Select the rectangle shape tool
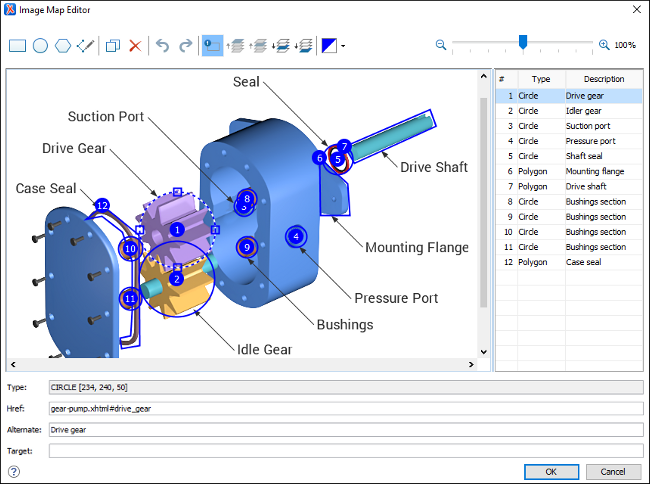 click(x=17, y=46)
